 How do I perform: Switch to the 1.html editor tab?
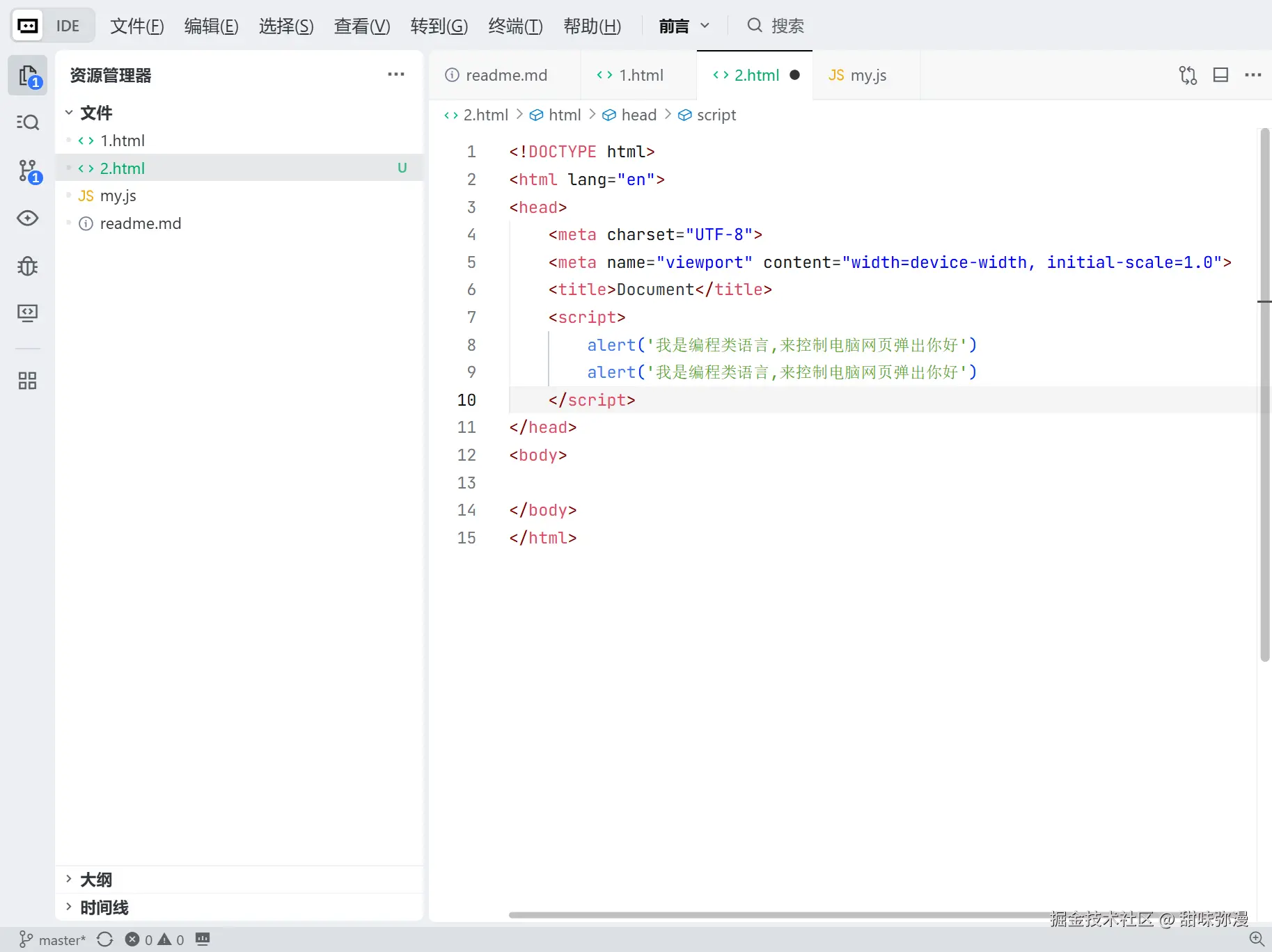(x=638, y=75)
